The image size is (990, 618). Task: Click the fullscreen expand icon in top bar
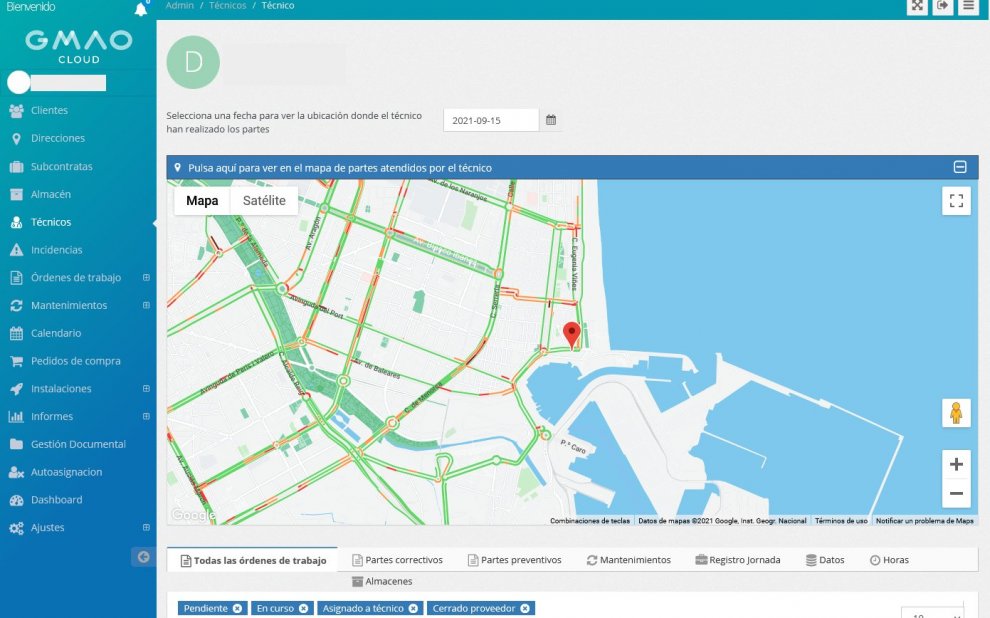[x=917, y=7]
